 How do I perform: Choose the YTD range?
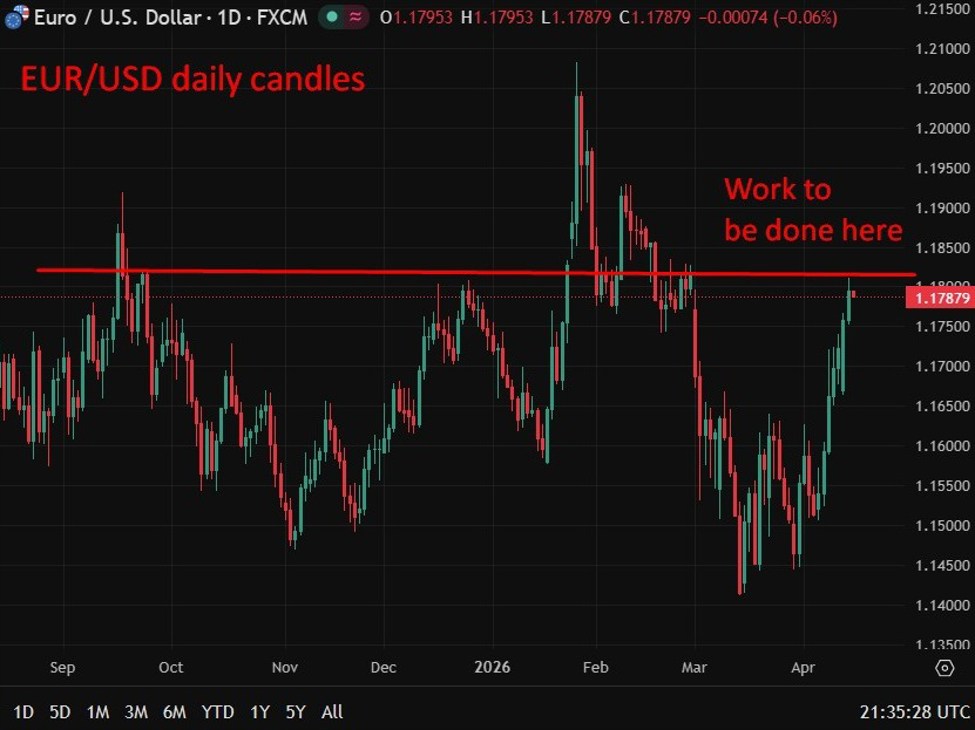point(218,712)
